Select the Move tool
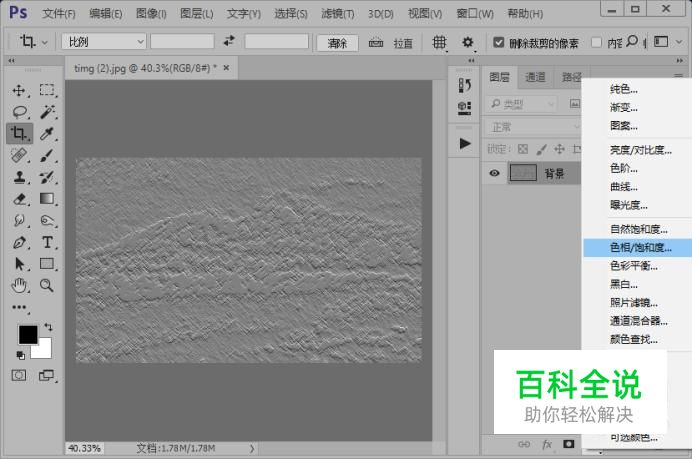 19,90
